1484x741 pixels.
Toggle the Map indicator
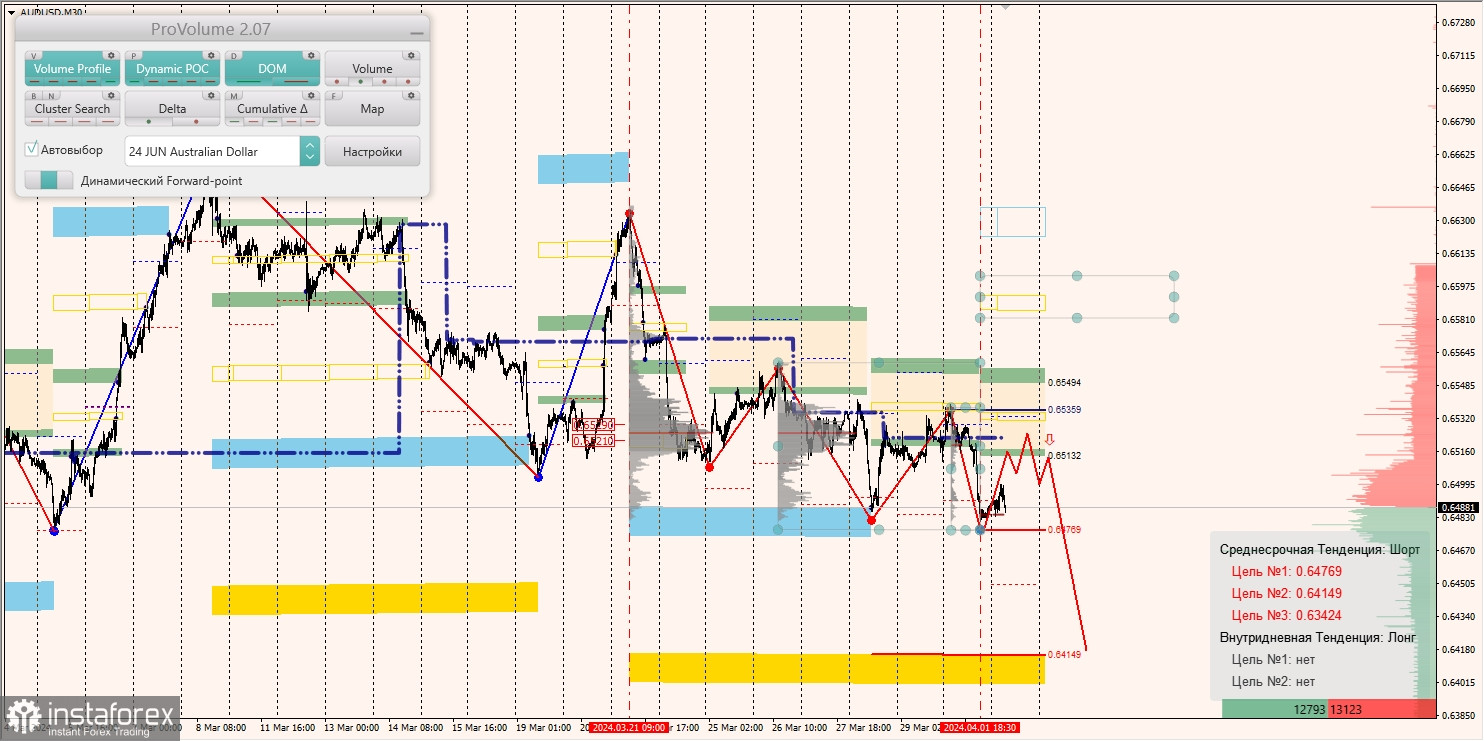pyautogui.click(x=372, y=109)
